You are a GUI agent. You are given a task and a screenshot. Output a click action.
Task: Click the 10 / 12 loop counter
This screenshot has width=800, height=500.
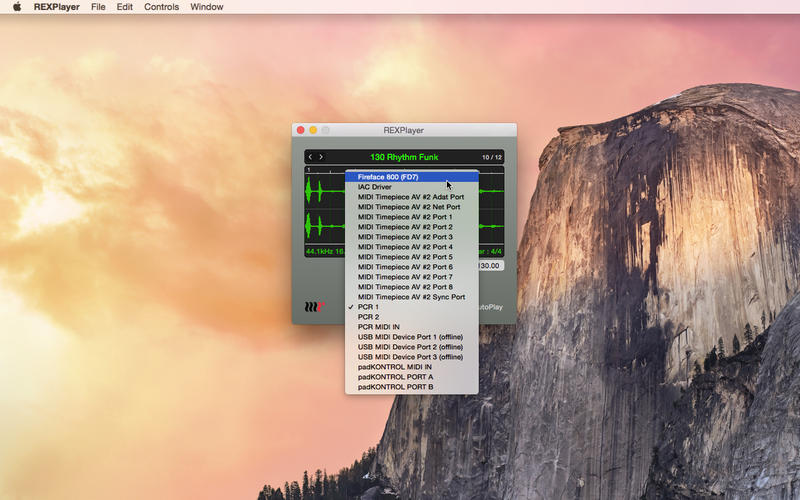[492, 158]
